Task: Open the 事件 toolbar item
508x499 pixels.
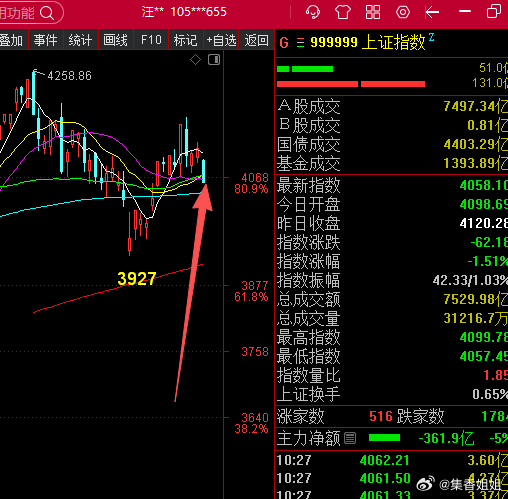Action: [x=46, y=40]
